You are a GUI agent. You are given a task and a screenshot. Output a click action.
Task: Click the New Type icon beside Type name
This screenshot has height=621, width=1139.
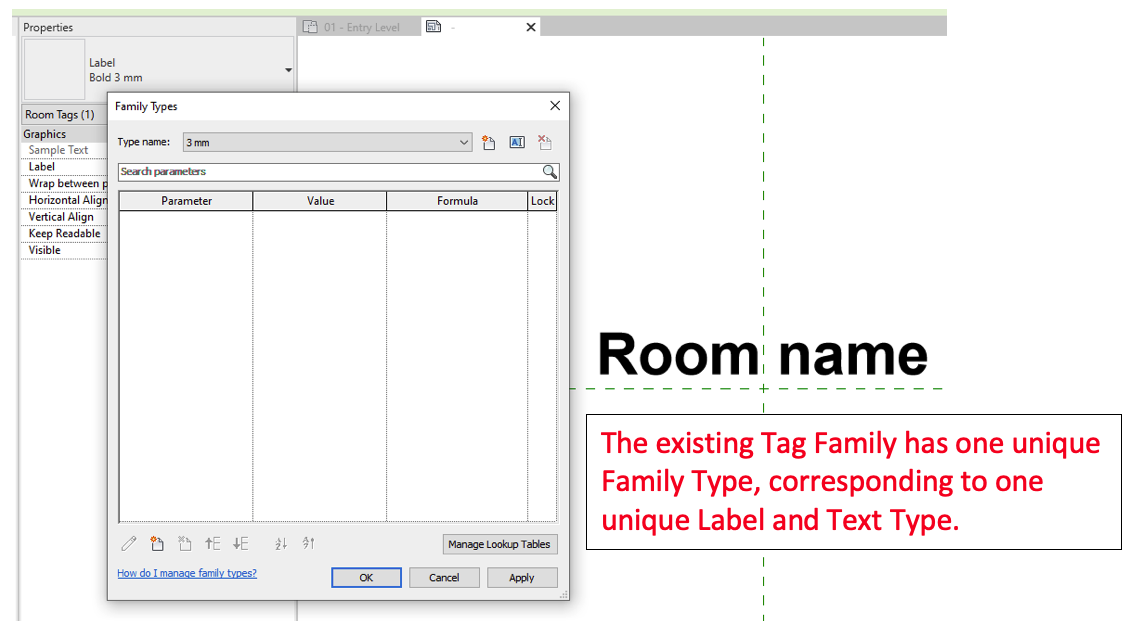488,142
